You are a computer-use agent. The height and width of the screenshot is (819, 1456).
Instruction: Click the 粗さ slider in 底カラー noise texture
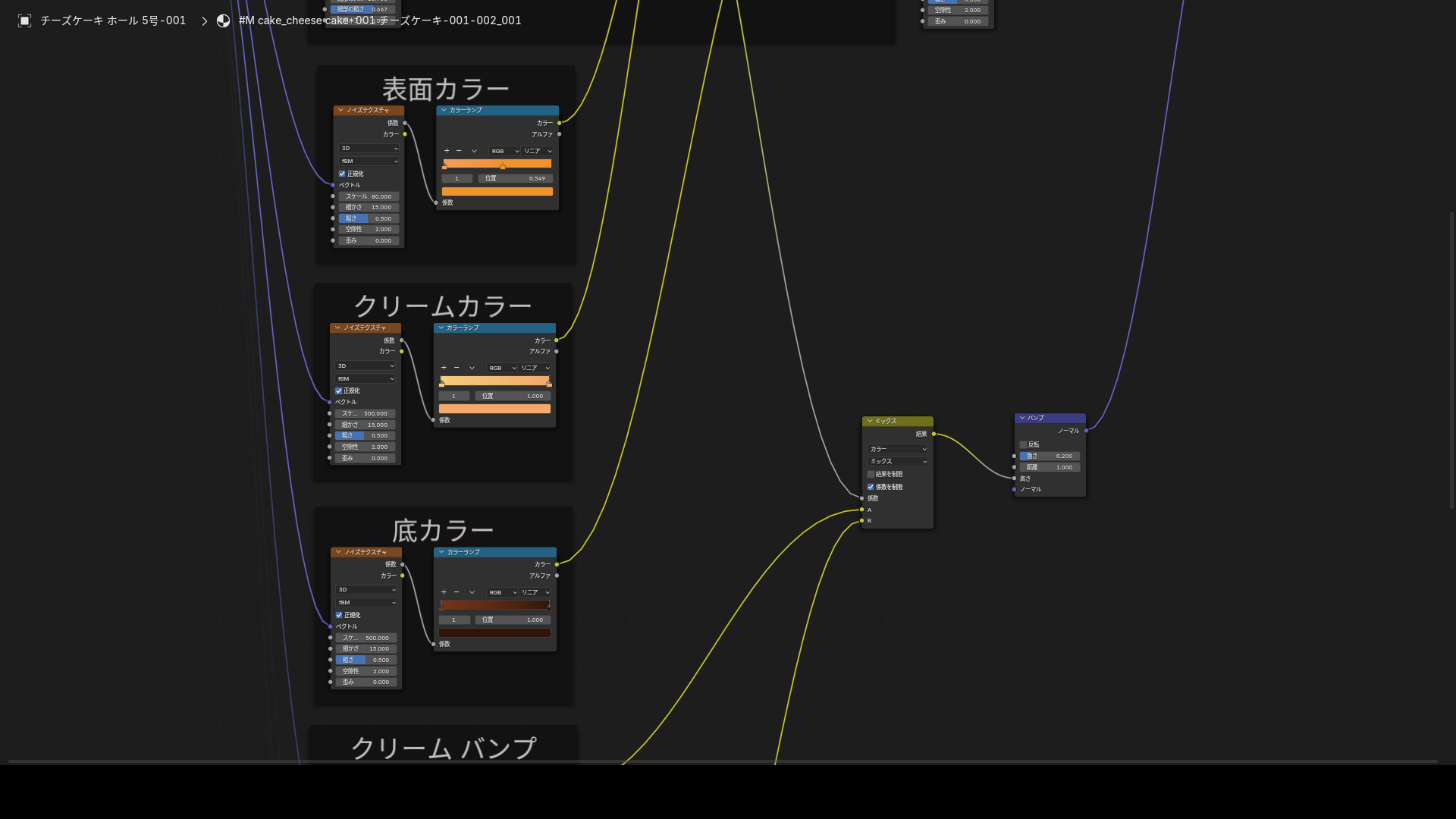366,660
